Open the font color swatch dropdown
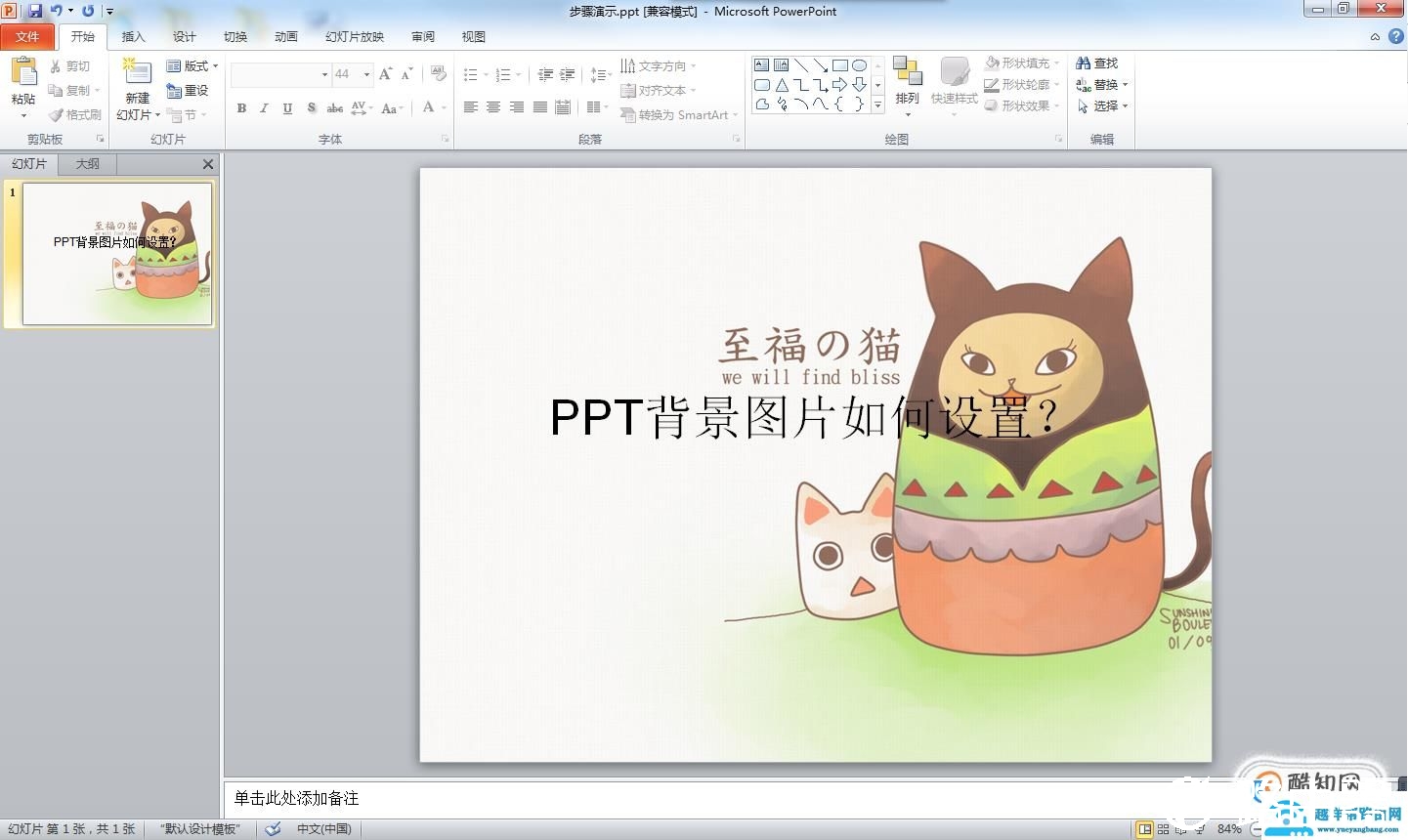This screenshot has height=840, width=1408. pos(442,108)
